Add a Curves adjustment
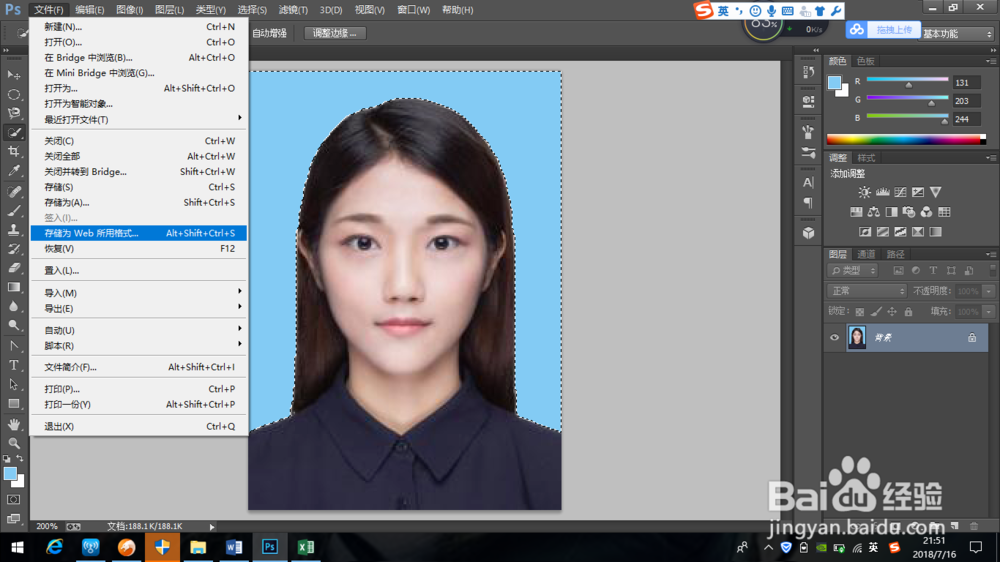This screenshot has width=1000, height=562. [900, 192]
